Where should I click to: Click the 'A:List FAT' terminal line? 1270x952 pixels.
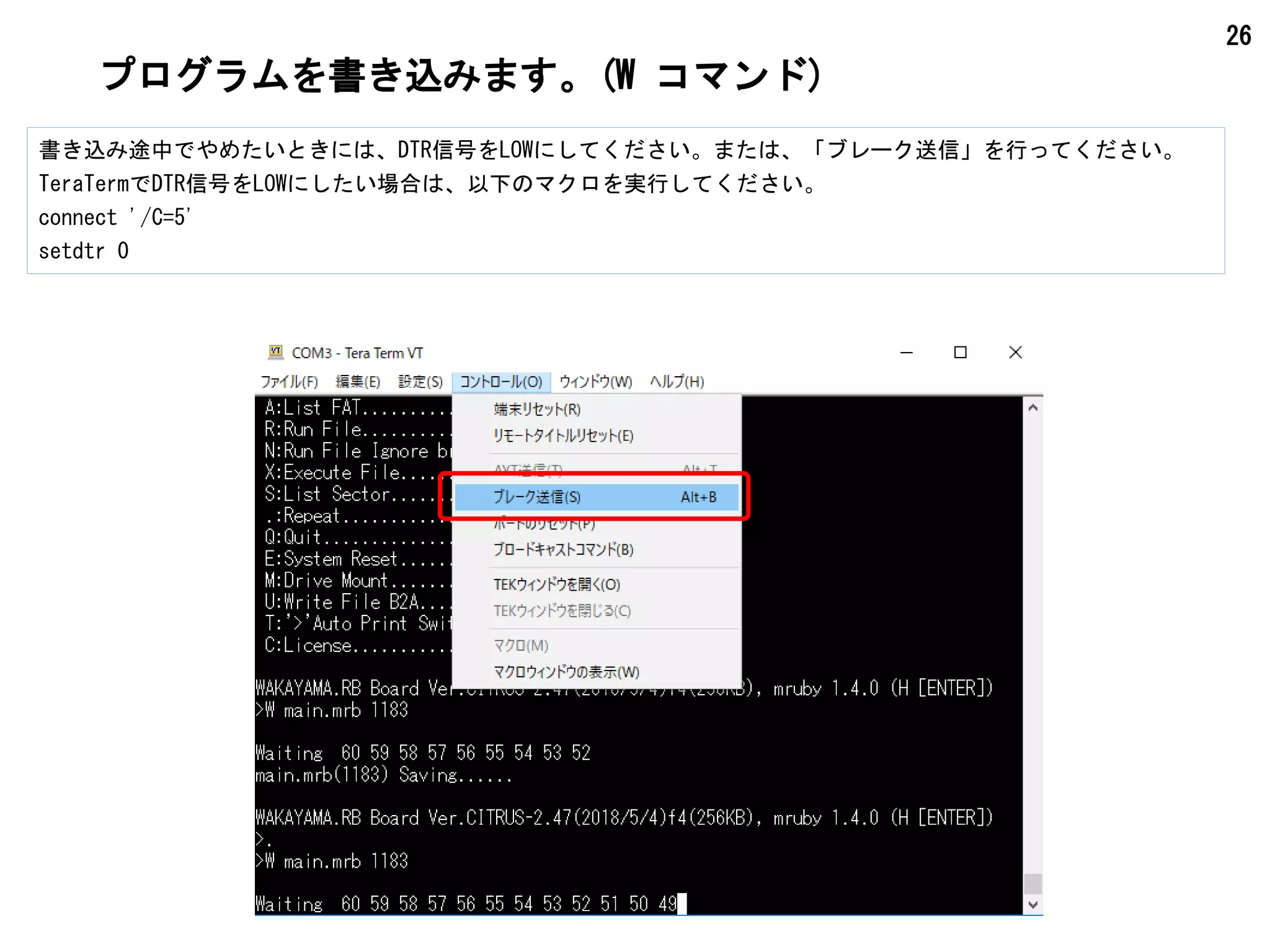358,408
